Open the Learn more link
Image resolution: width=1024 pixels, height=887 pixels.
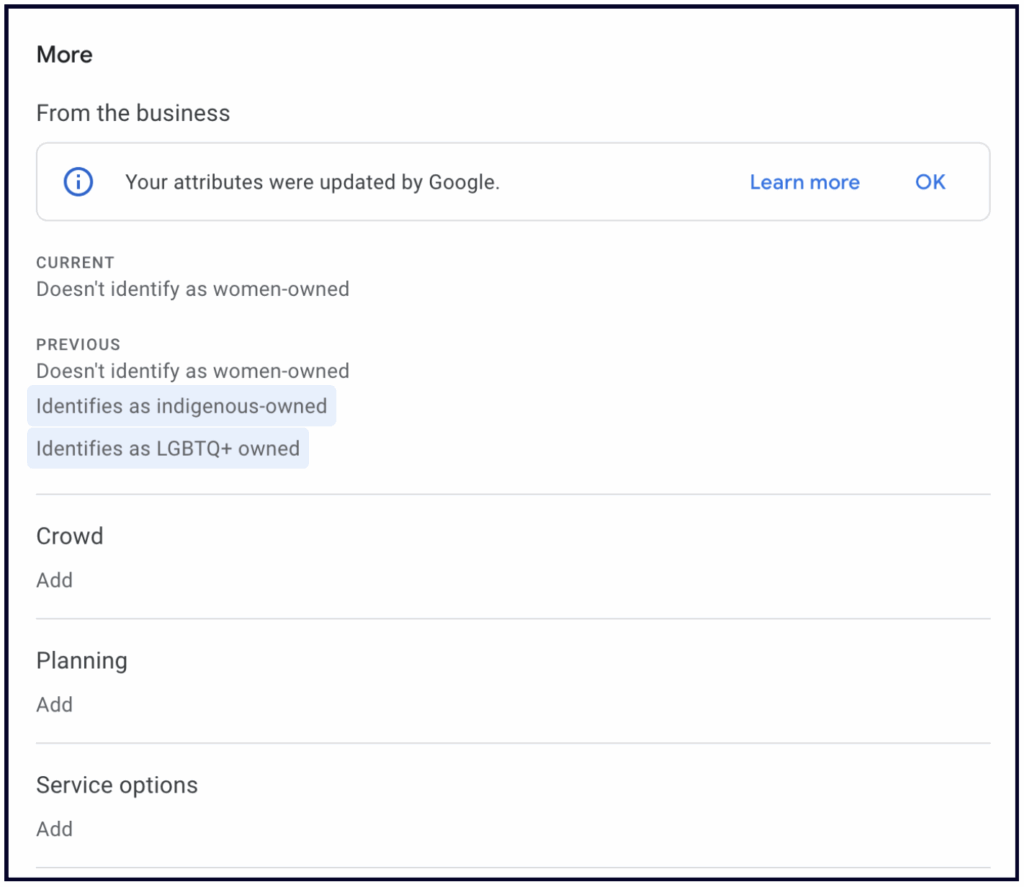tap(804, 182)
